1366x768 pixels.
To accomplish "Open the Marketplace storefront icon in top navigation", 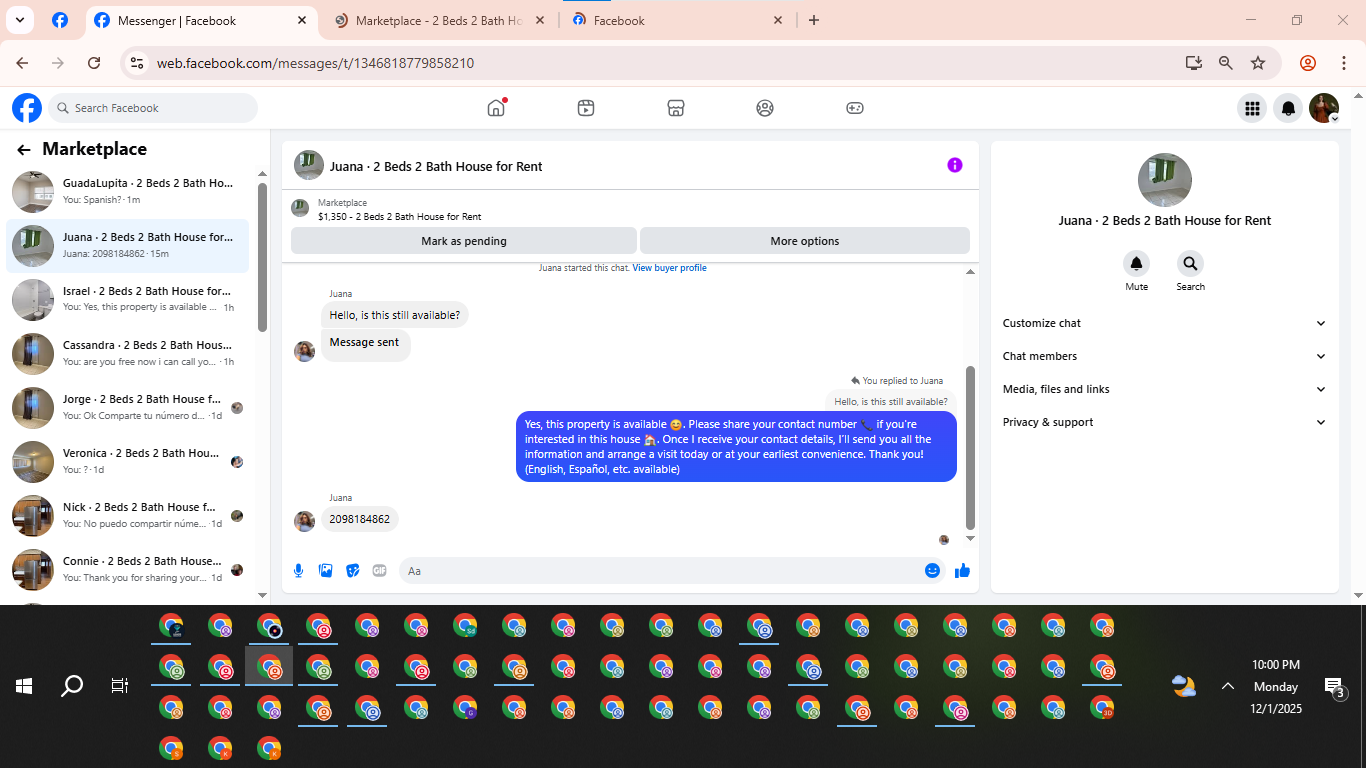I will (x=676, y=108).
